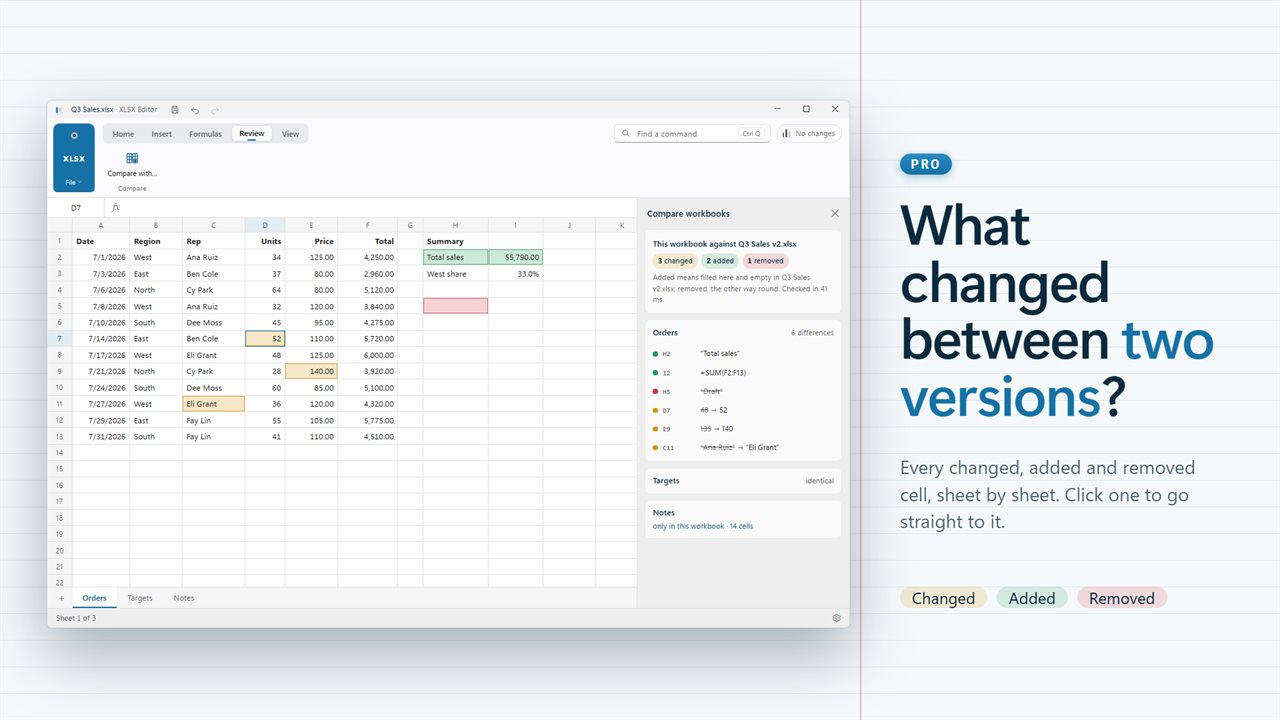This screenshot has width=1280, height=720.
Task: Open the XLSX File menu dropdown
Action: point(74,182)
